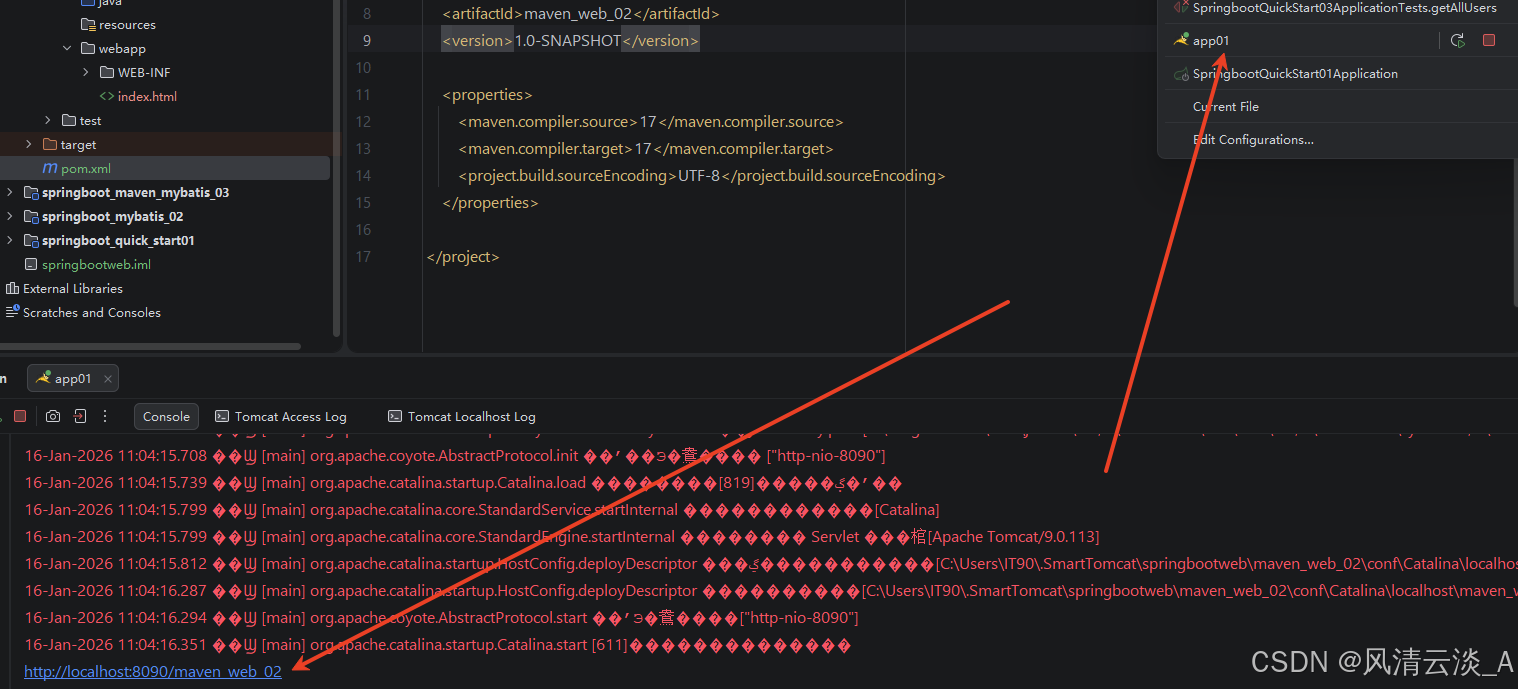Click the Maven icon of pom.xml

coord(49,169)
